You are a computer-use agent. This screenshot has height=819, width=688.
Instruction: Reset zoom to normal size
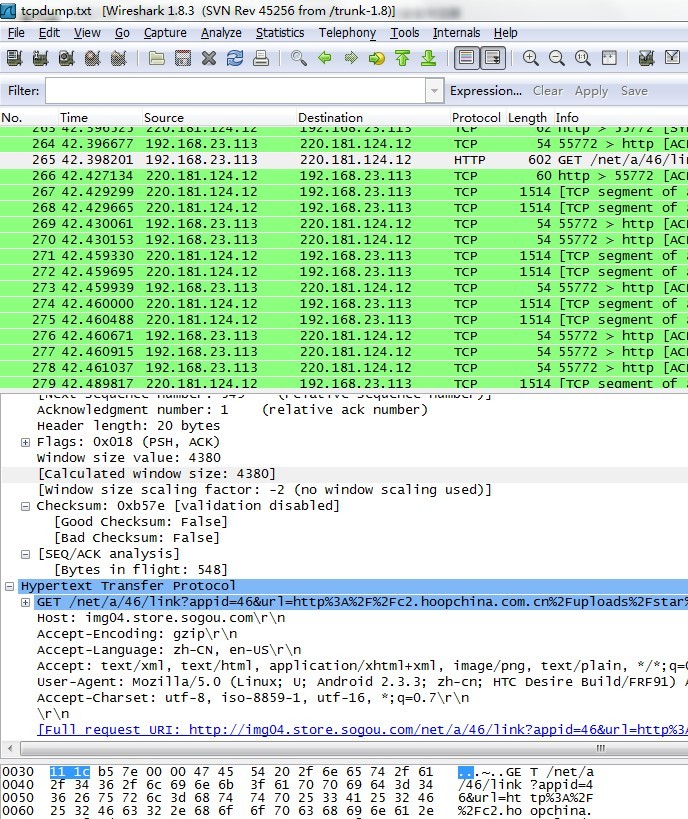tap(583, 58)
